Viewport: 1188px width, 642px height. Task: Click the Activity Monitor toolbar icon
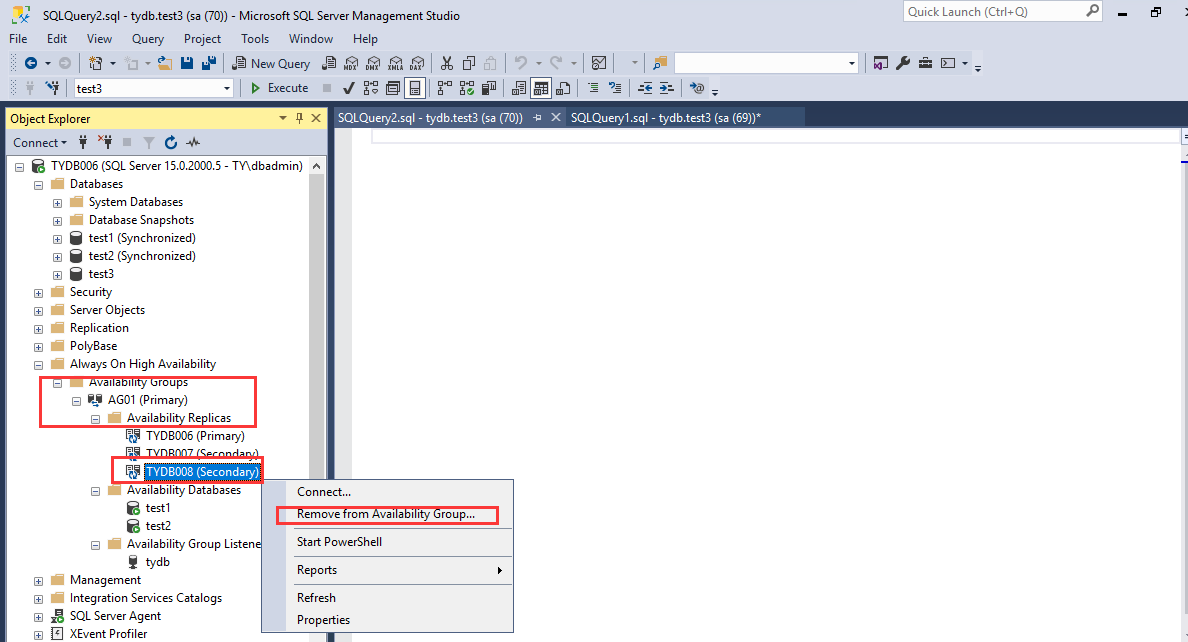click(x=599, y=64)
